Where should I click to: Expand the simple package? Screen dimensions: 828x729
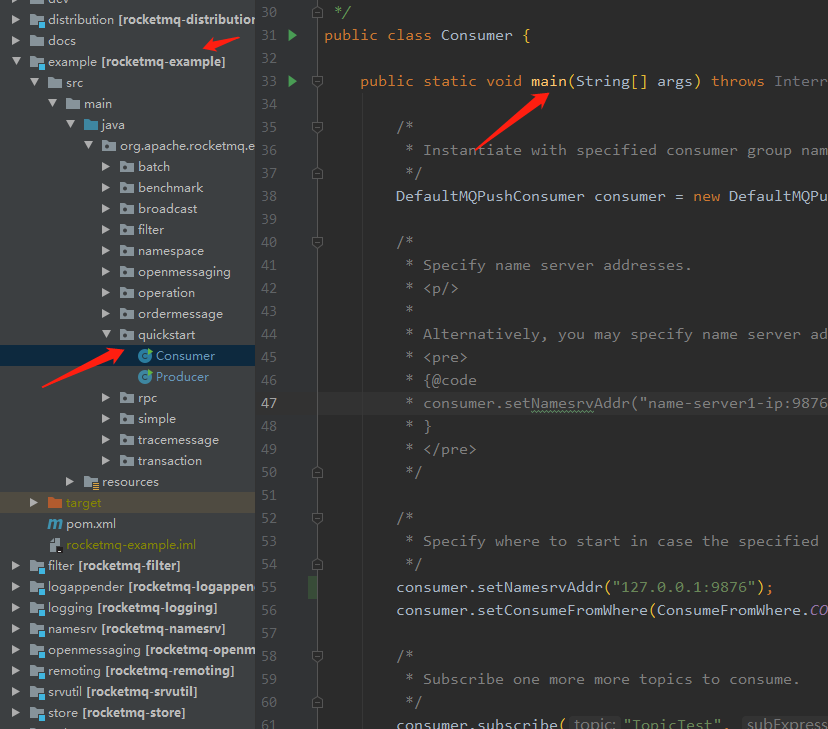coord(106,419)
